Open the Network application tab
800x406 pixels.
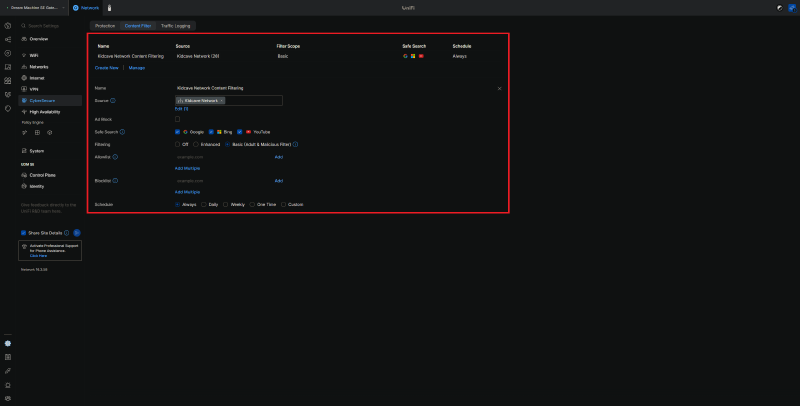click(x=86, y=8)
